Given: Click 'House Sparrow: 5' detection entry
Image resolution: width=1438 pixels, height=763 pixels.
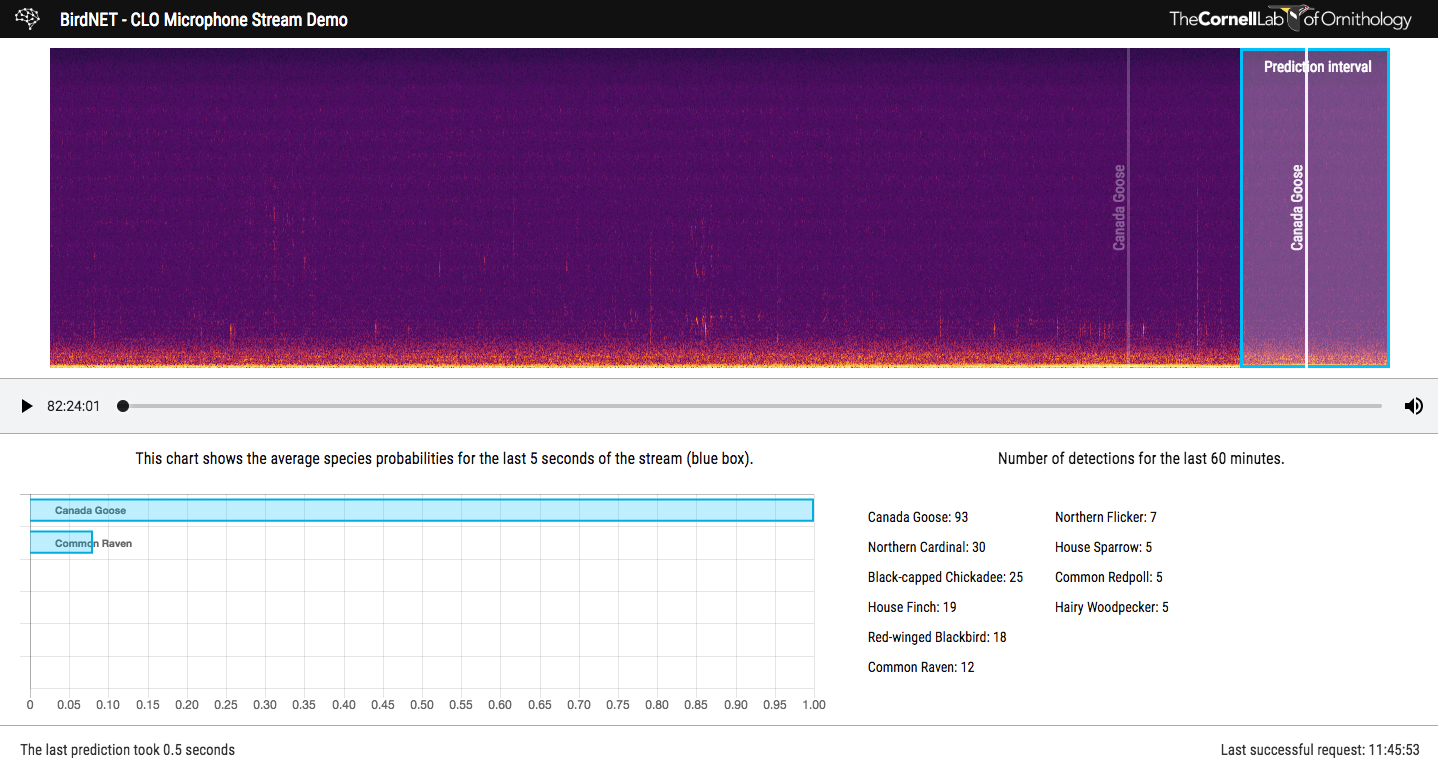Looking at the screenshot, I should (1103, 547).
